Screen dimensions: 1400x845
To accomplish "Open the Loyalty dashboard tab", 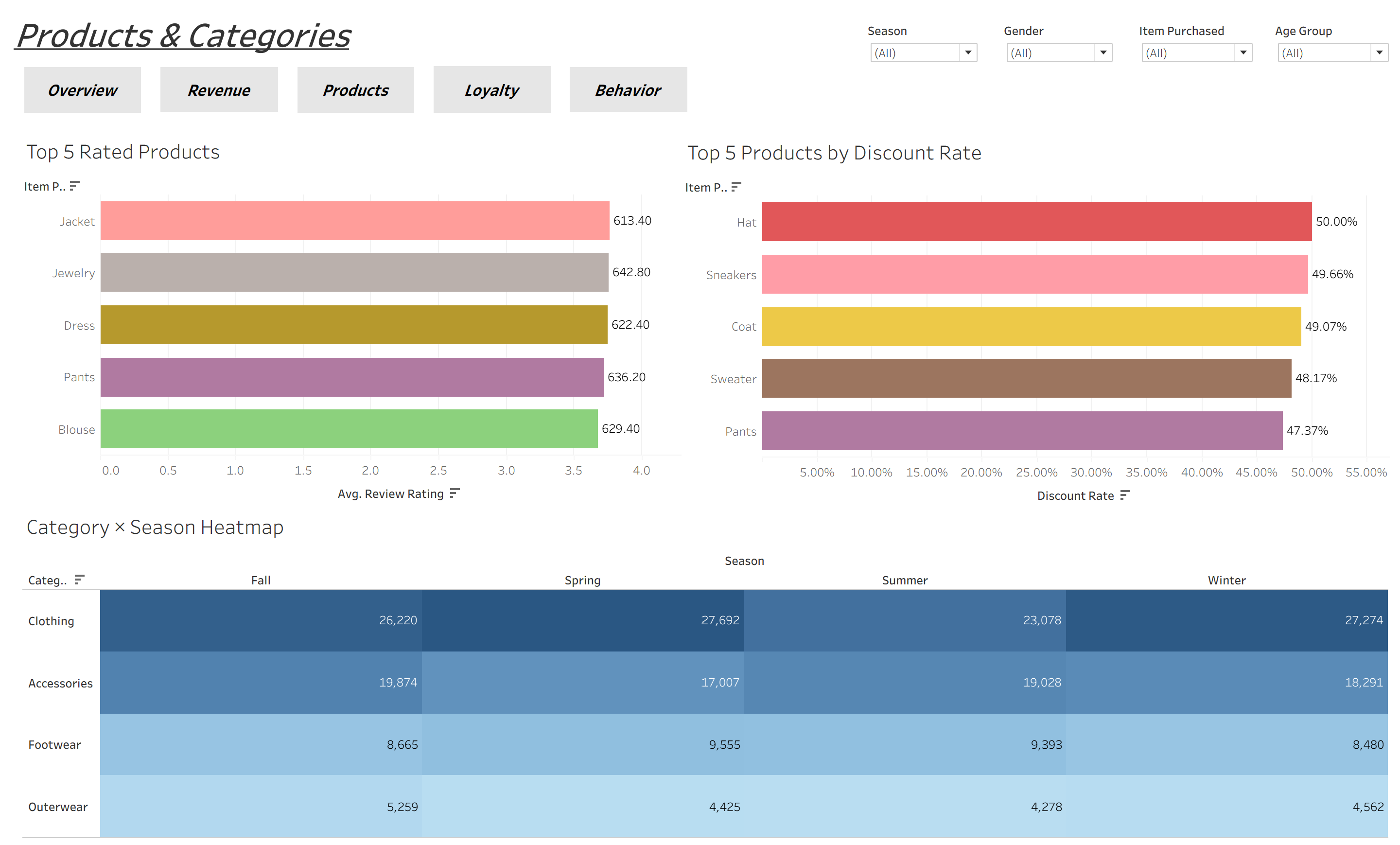I will [x=492, y=89].
